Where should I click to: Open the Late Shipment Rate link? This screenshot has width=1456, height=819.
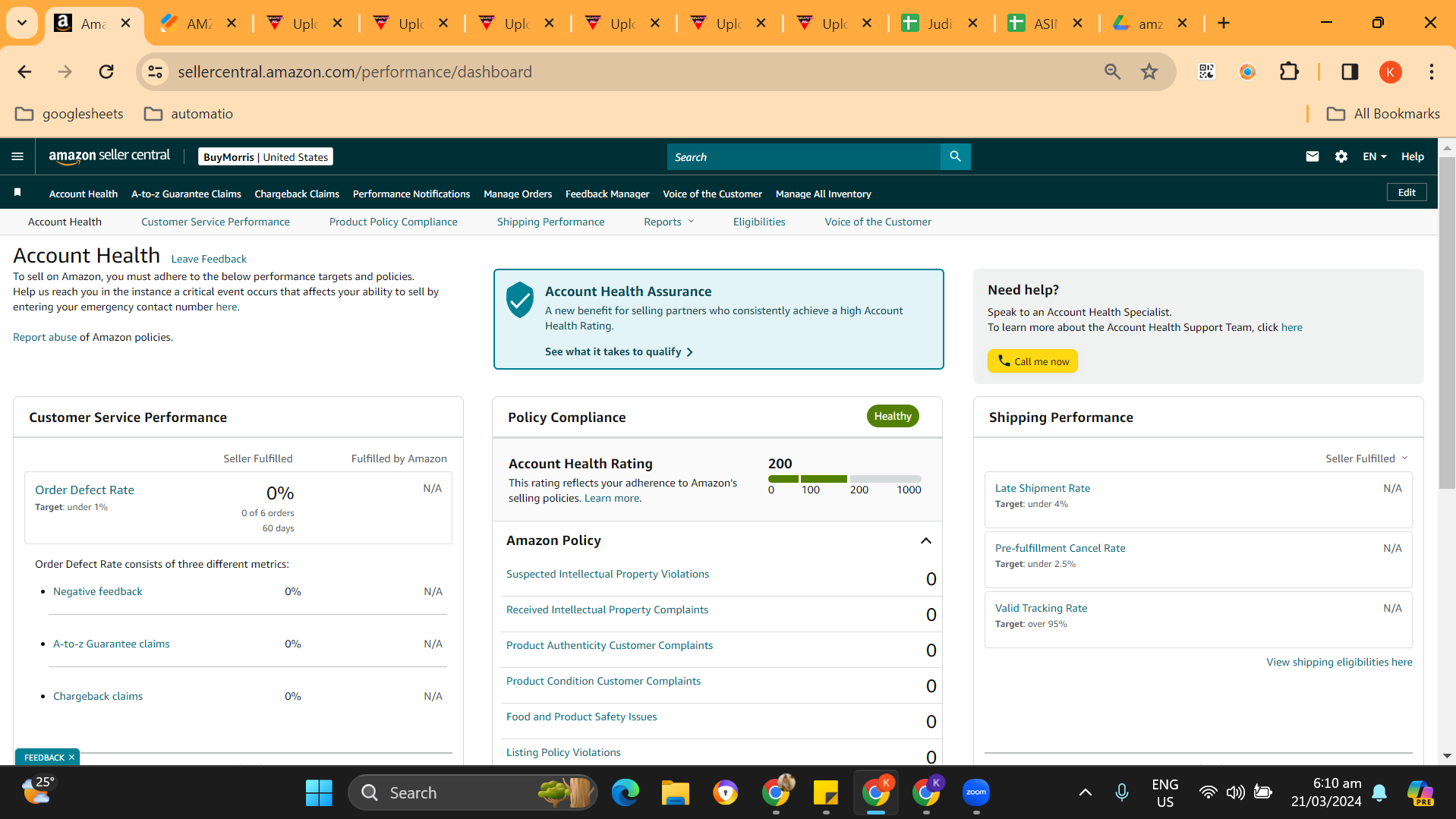(x=1042, y=488)
